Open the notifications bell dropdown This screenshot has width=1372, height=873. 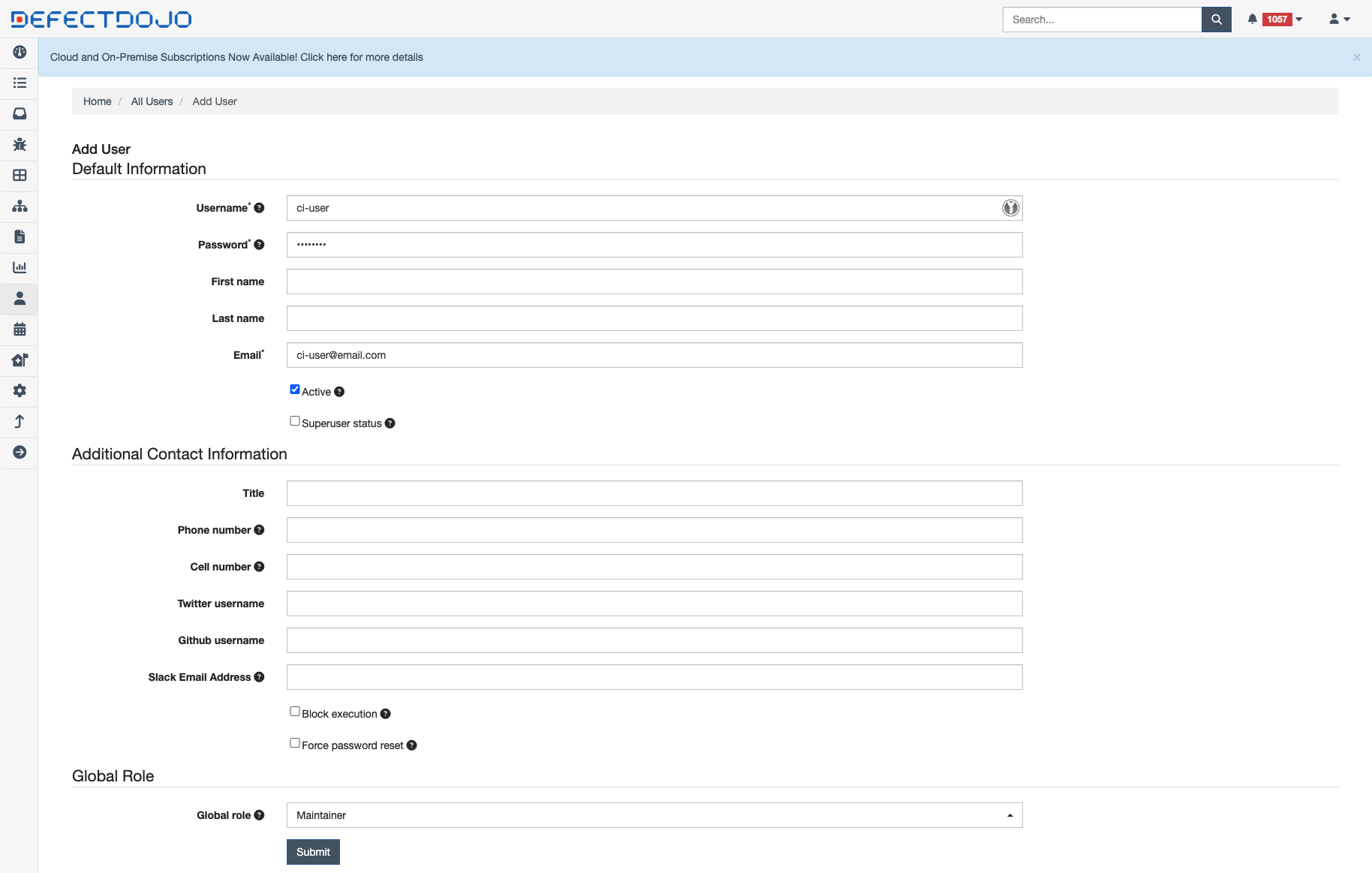coord(1274,20)
